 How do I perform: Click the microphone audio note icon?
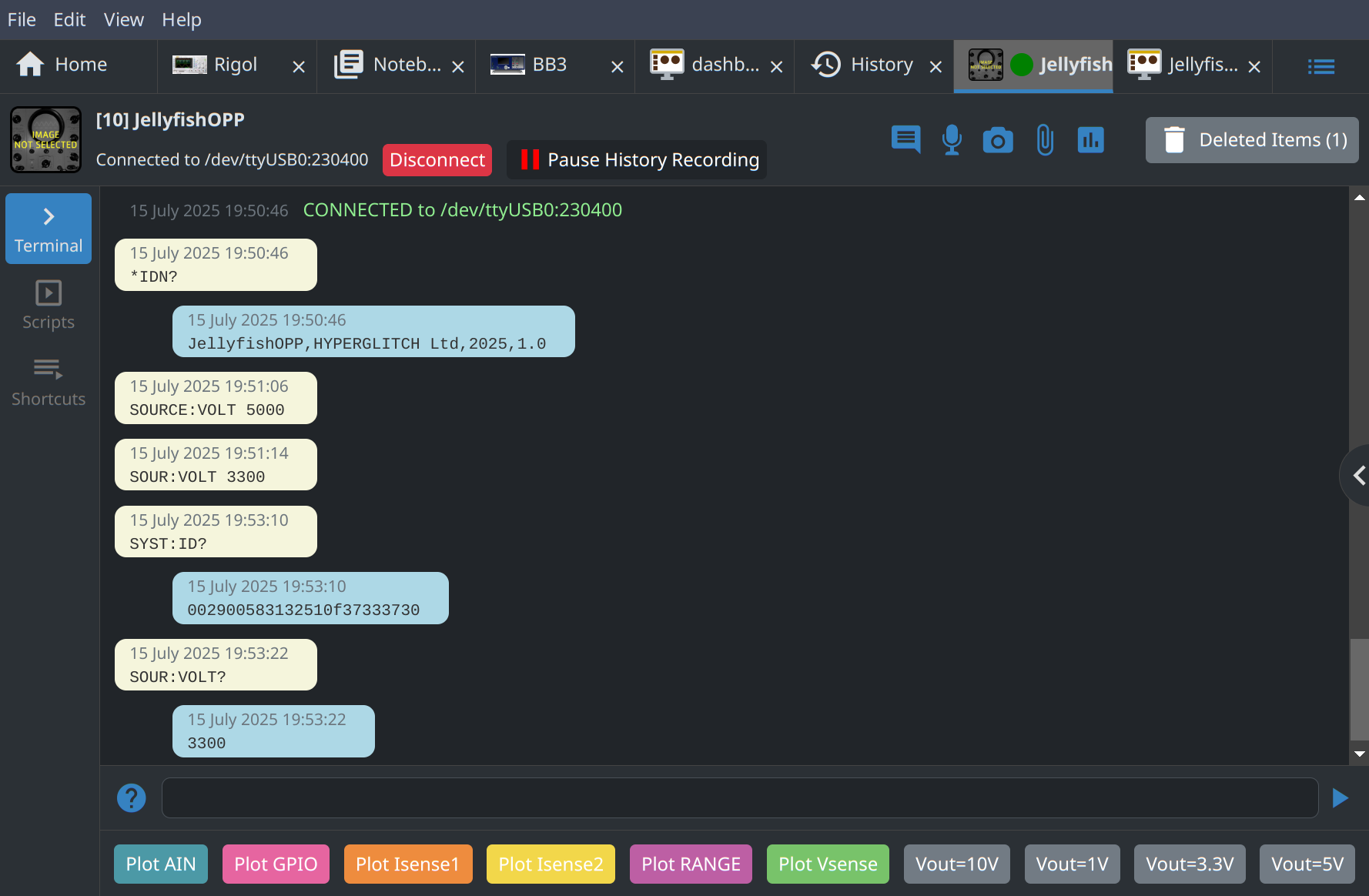[952, 139]
